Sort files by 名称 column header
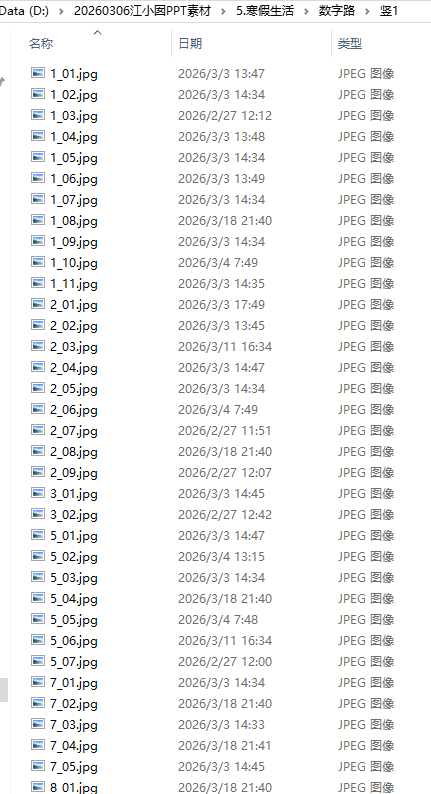 click(x=41, y=44)
